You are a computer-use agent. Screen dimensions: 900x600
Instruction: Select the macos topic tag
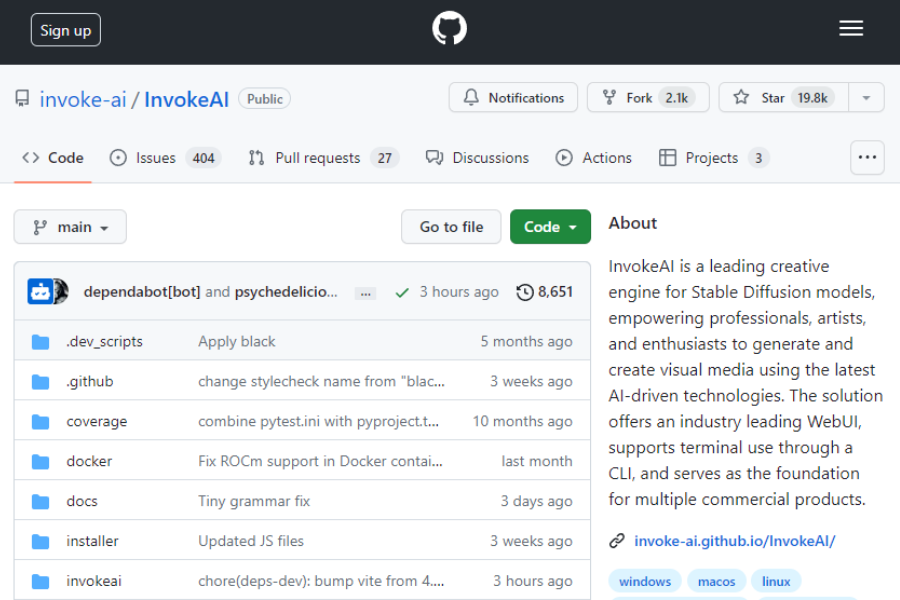tap(716, 582)
